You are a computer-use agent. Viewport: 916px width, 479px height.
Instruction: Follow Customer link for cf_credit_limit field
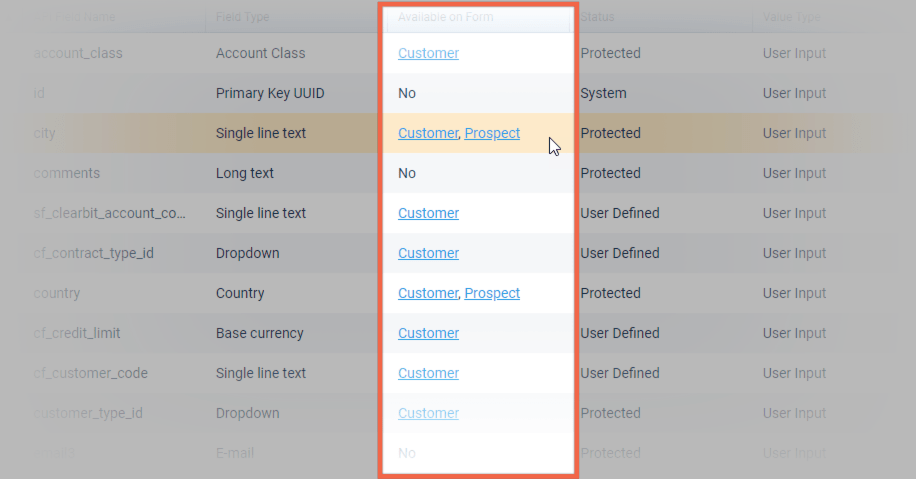point(428,333)
